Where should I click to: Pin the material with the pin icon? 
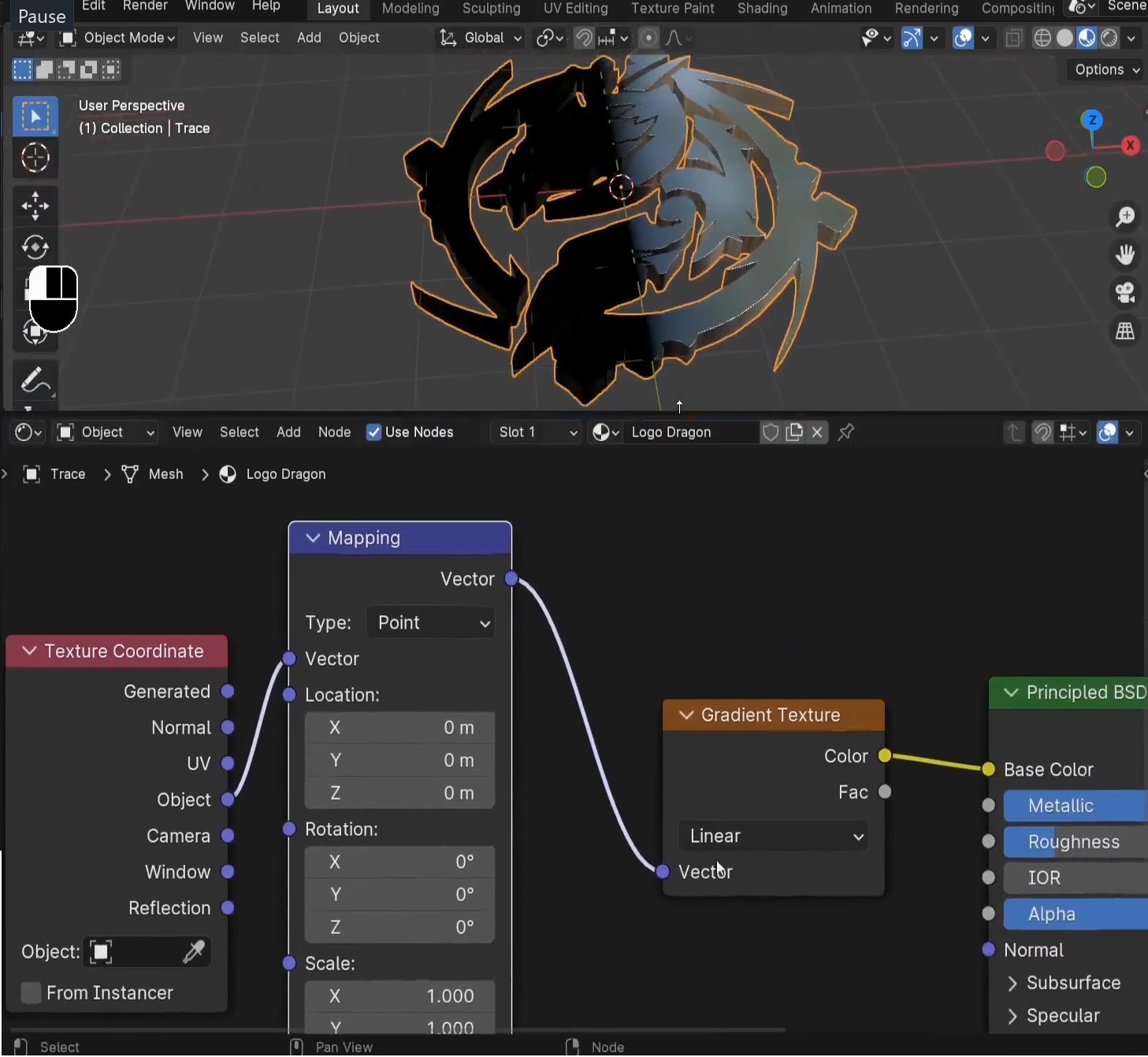(846, 432)
